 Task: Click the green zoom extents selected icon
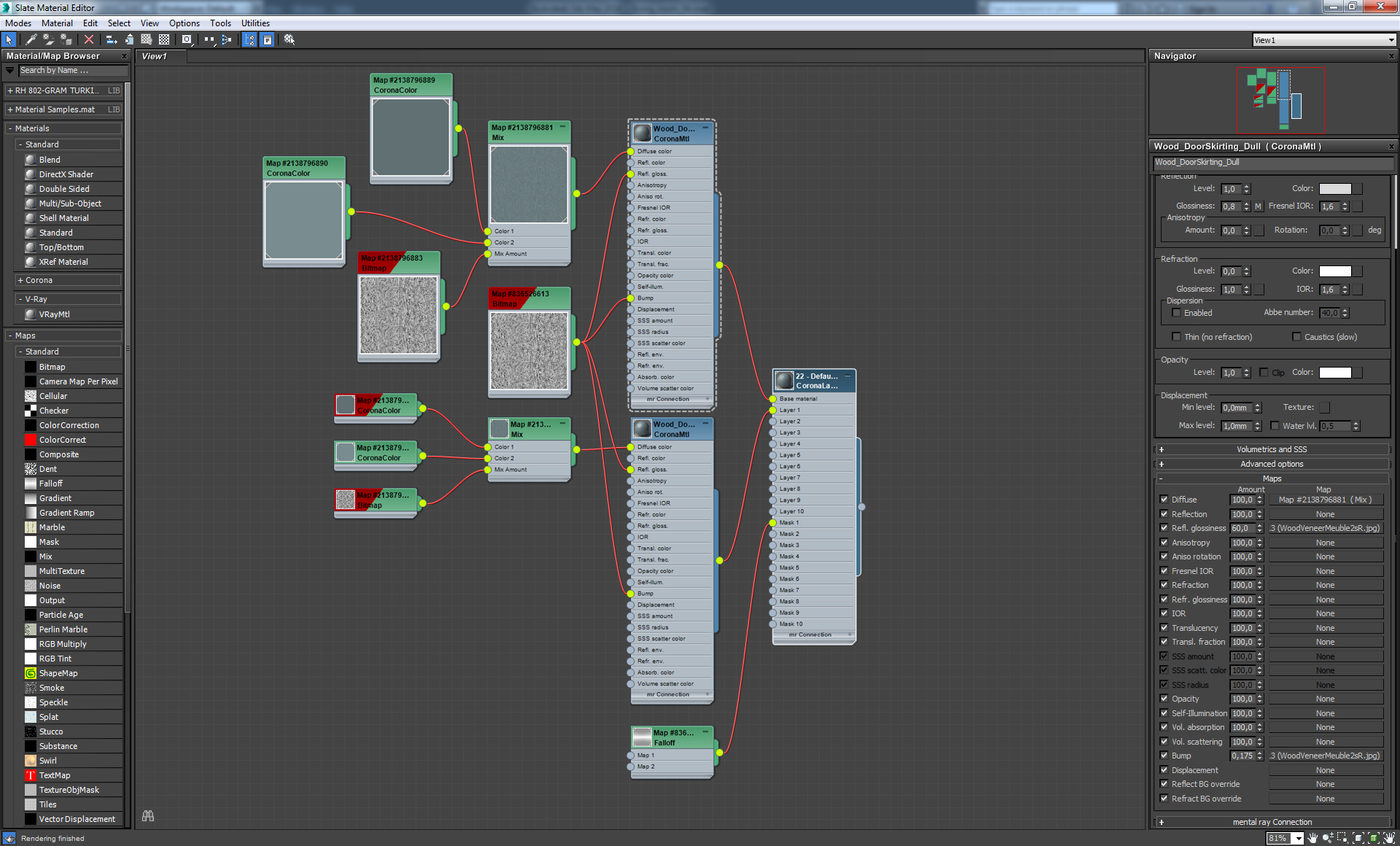[x=1374, y=838]
